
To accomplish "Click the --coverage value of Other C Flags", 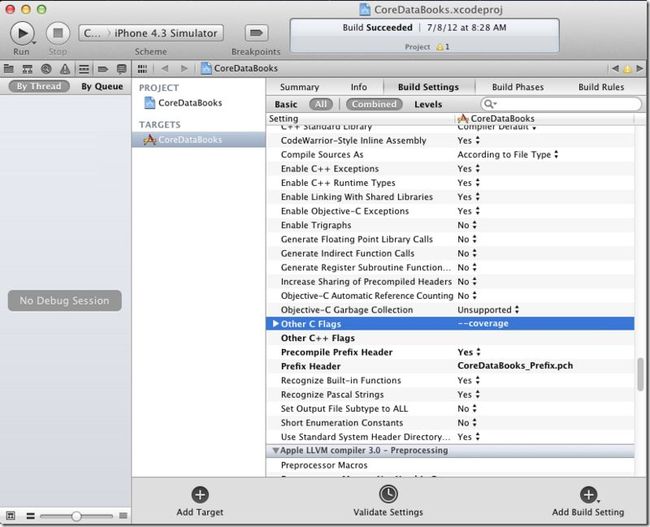I will 483,323.
